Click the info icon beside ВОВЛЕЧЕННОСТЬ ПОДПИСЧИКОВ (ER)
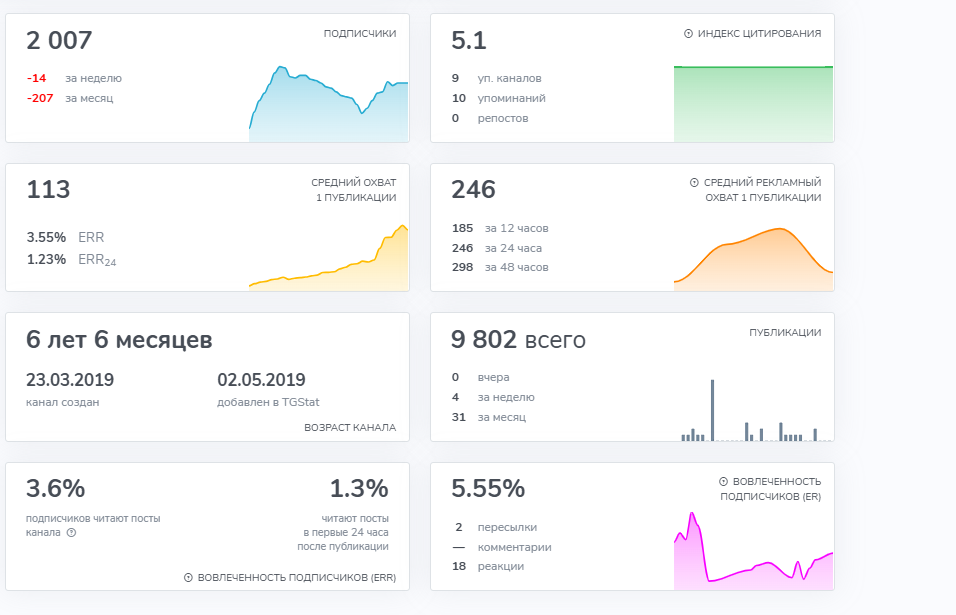 tap(723, 481)
